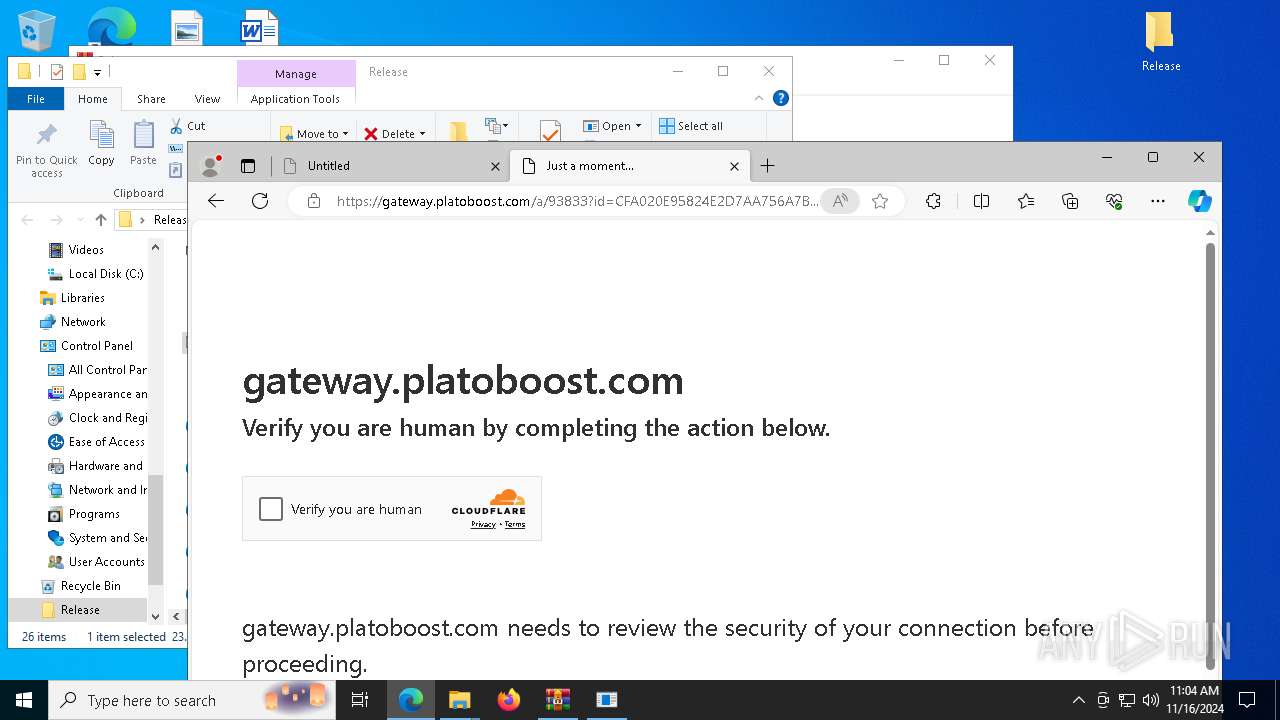Open tab actions menu icon in Edge
The image size is (1280, 720).
(248, 166)
